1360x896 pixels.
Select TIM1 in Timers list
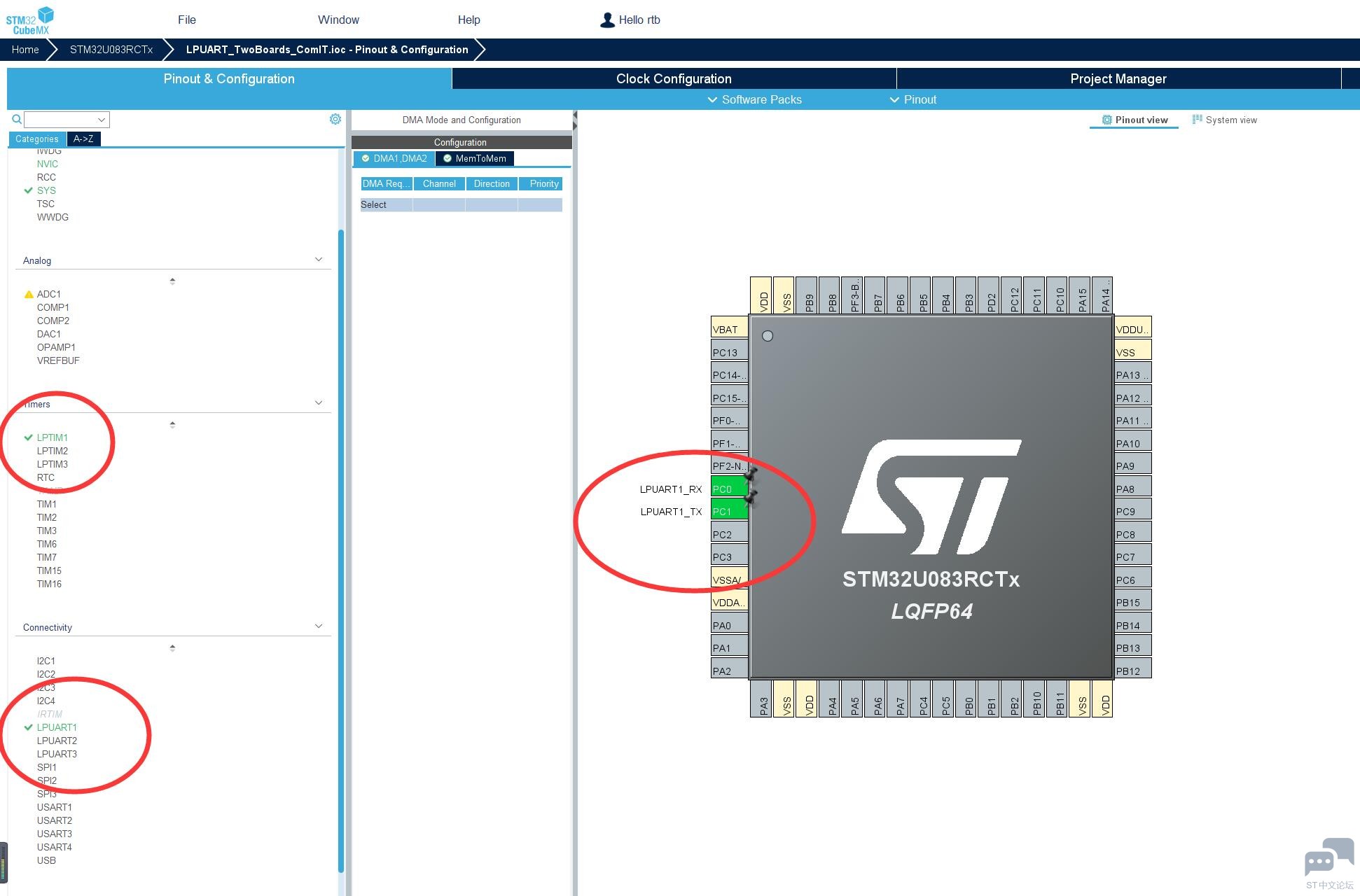pos(47,504)
